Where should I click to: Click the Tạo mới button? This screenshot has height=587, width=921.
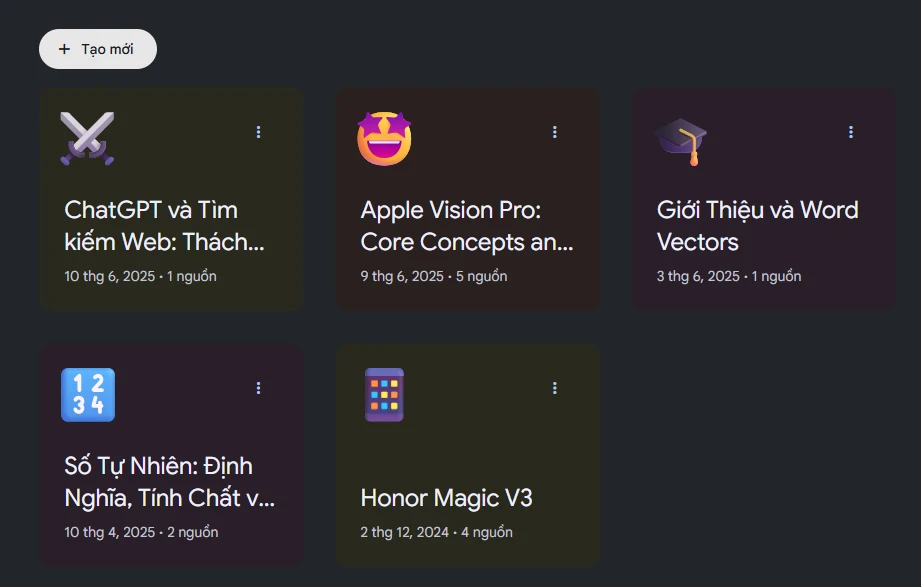click(98, 49)
